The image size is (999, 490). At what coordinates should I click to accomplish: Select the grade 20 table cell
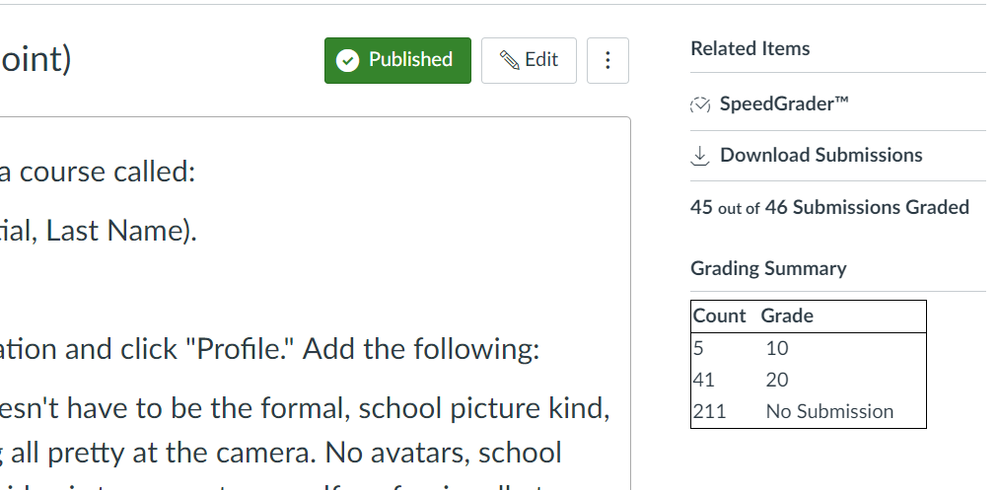(x=777, y=380)
